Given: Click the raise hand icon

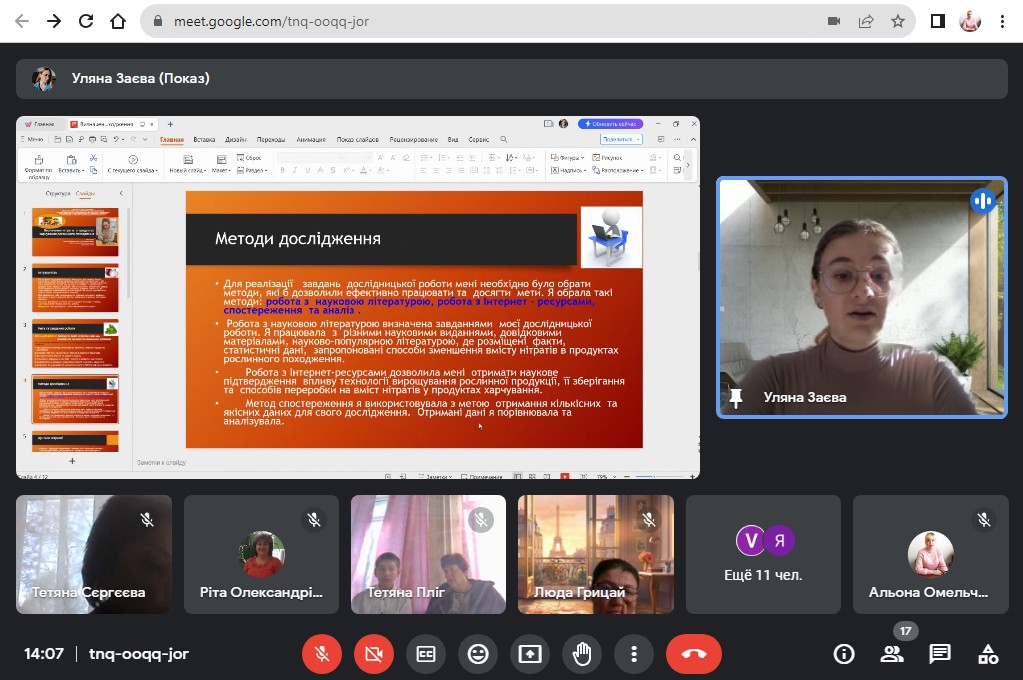Looking at the screenshot, I should pos(582,654).
